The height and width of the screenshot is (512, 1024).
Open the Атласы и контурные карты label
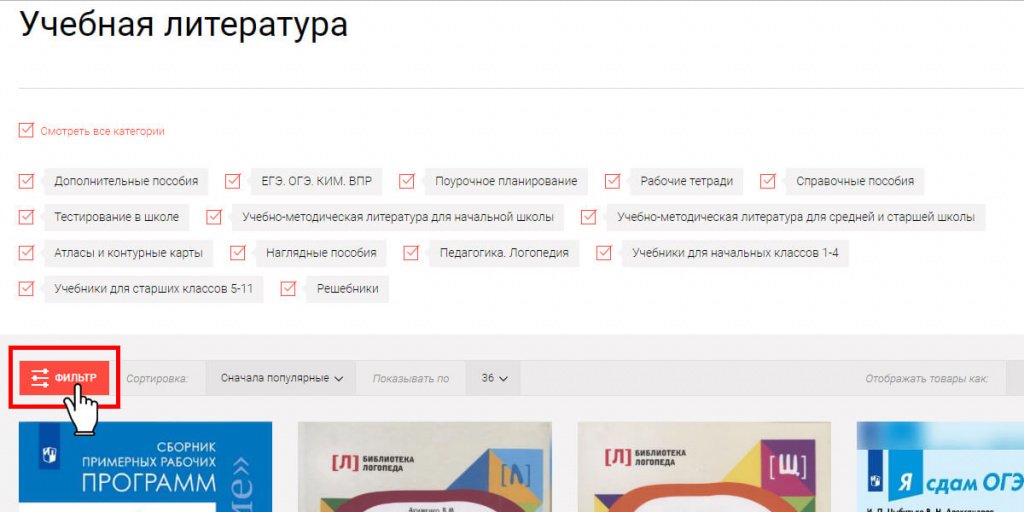129,253
